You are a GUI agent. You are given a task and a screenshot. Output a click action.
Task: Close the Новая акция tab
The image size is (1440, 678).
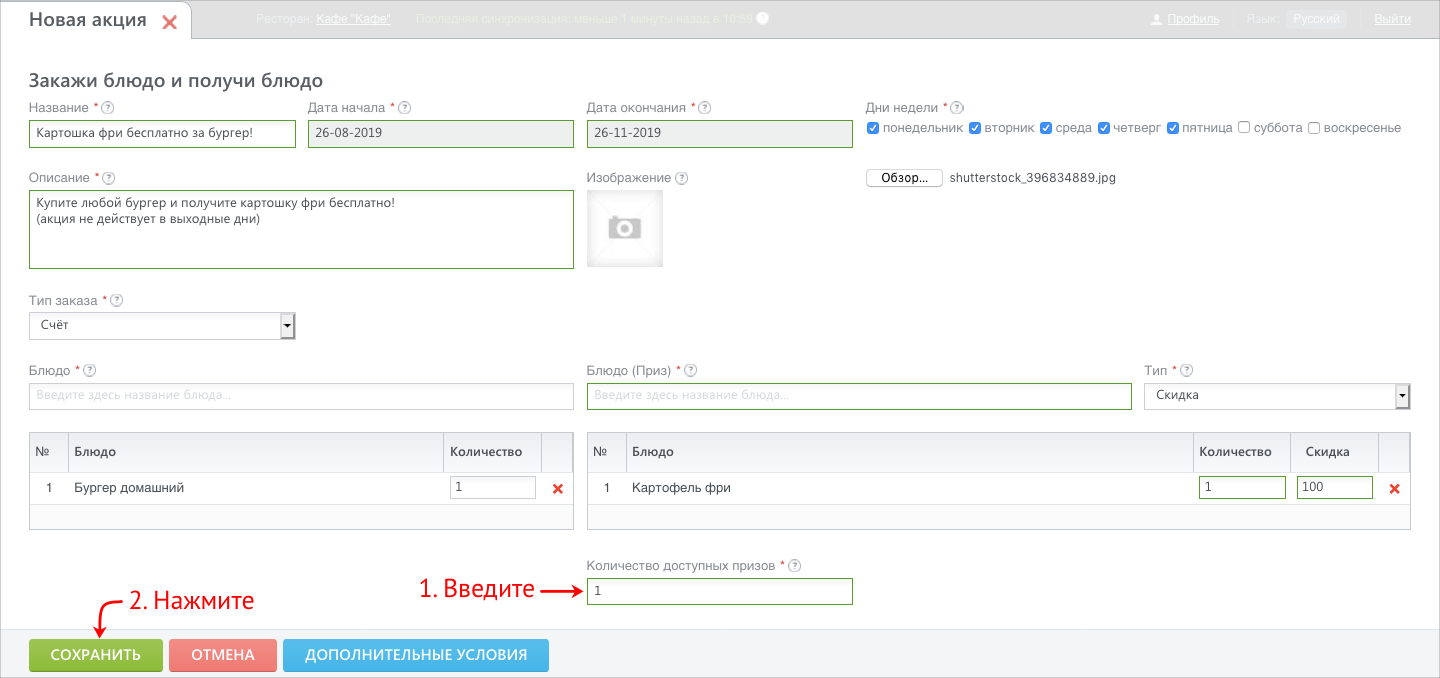pyautogui.click(x=169, y=22)
